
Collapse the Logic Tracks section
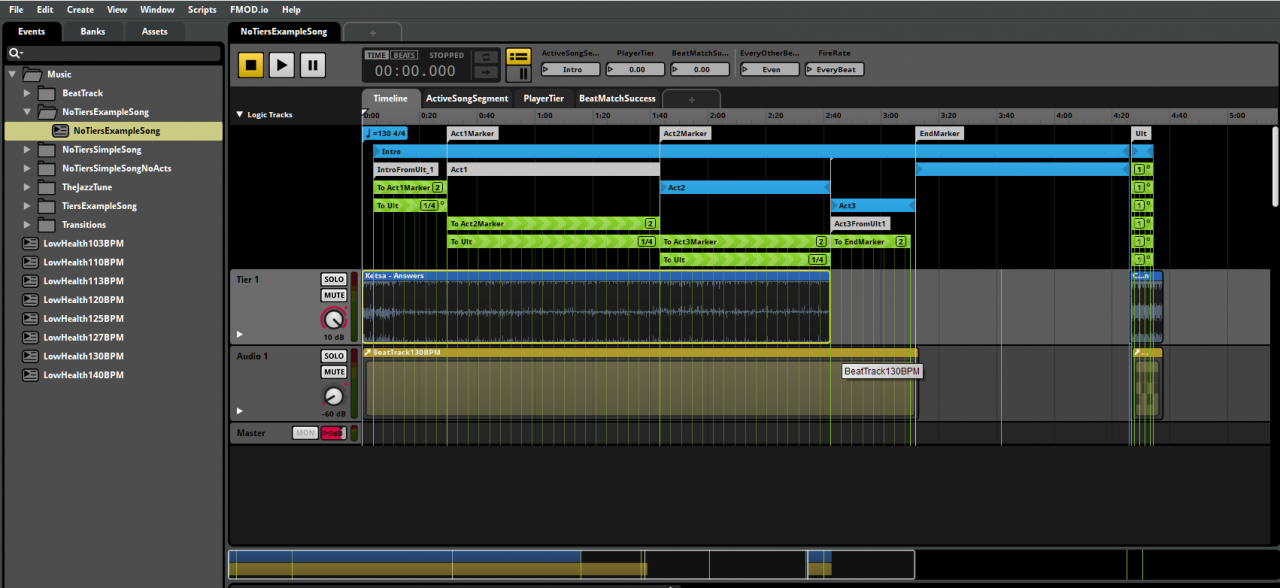coord(239,115)
